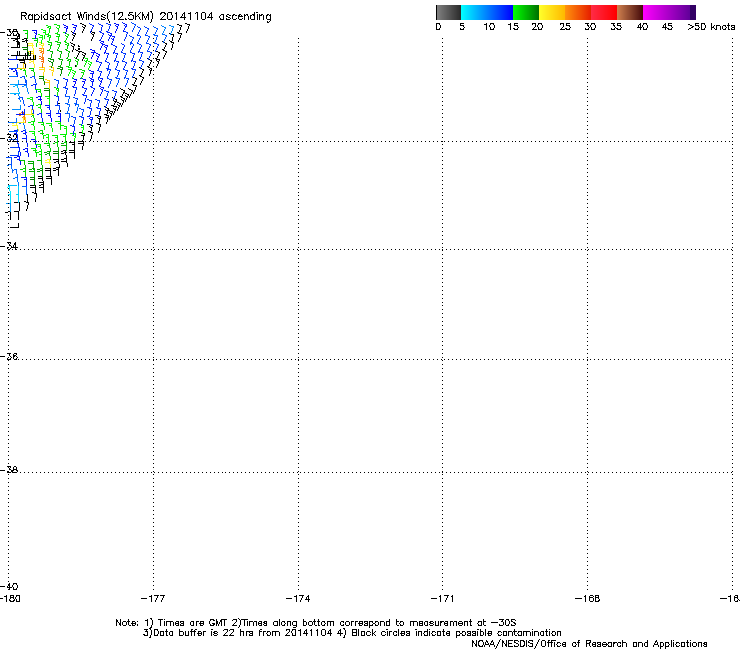Click the legend tick label 25

pyautogui.click(x=565, y=27)
